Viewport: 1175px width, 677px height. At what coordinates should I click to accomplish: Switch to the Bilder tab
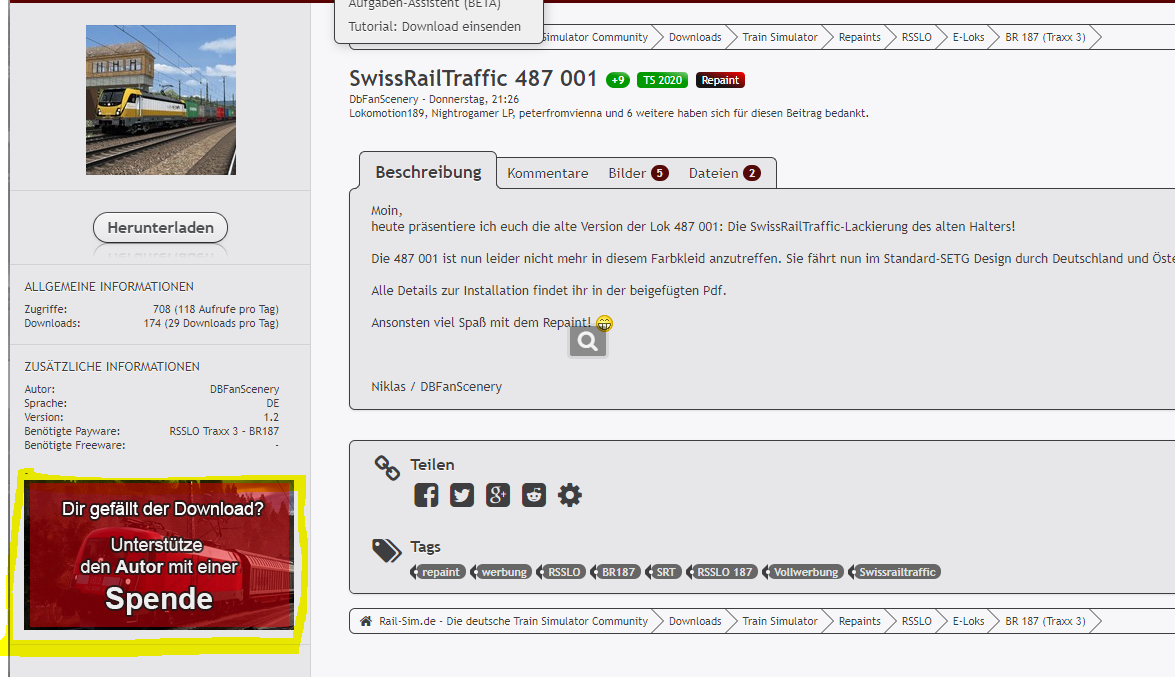[638, 173]
